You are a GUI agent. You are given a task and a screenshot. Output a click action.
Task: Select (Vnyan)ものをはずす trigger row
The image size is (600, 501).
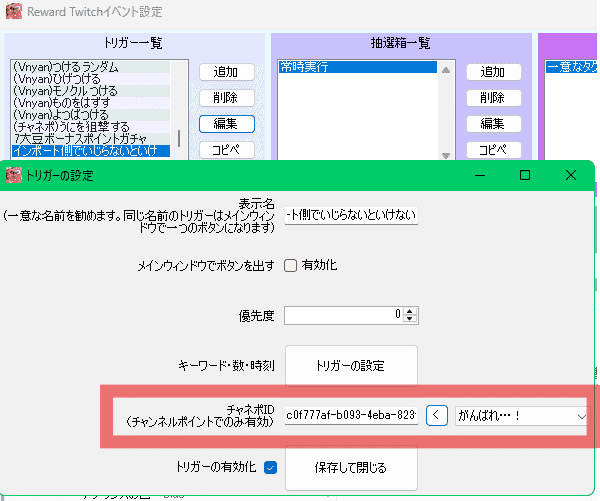pos(91,103)
